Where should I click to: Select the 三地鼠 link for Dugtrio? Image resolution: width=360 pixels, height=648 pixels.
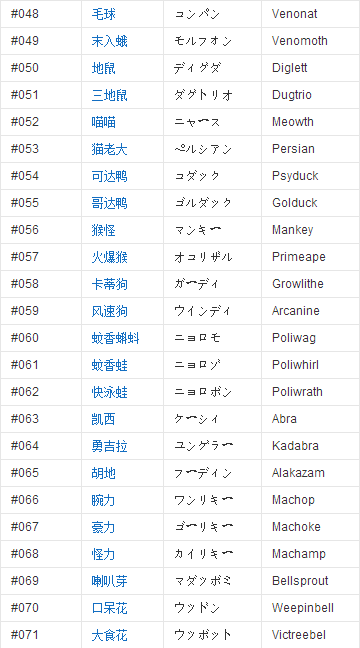point(110,95)
